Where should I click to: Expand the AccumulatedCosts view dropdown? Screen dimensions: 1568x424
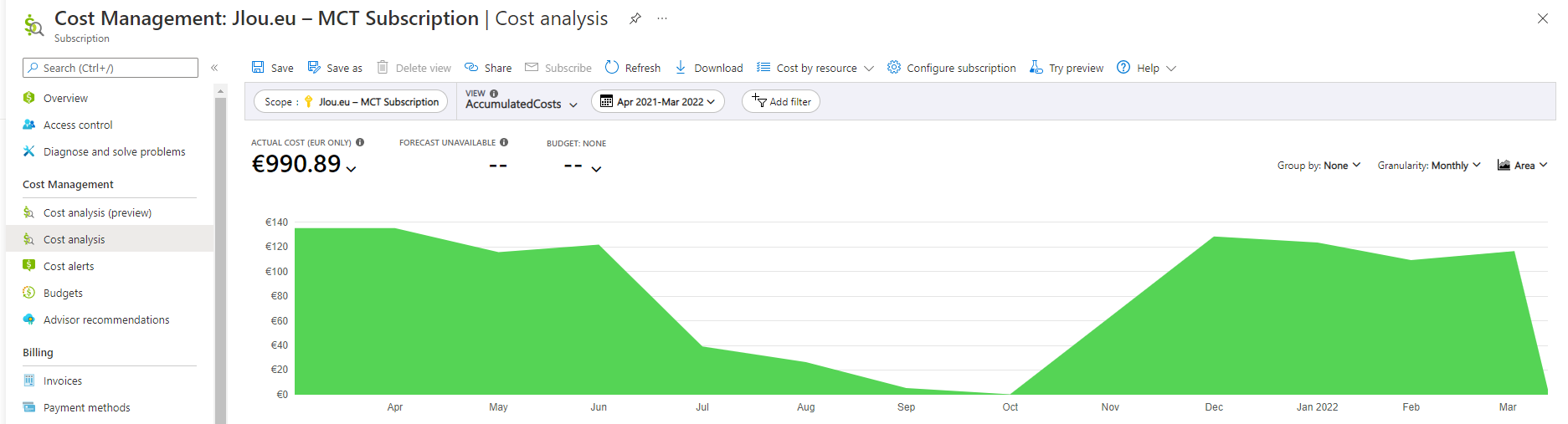(521, 100)
